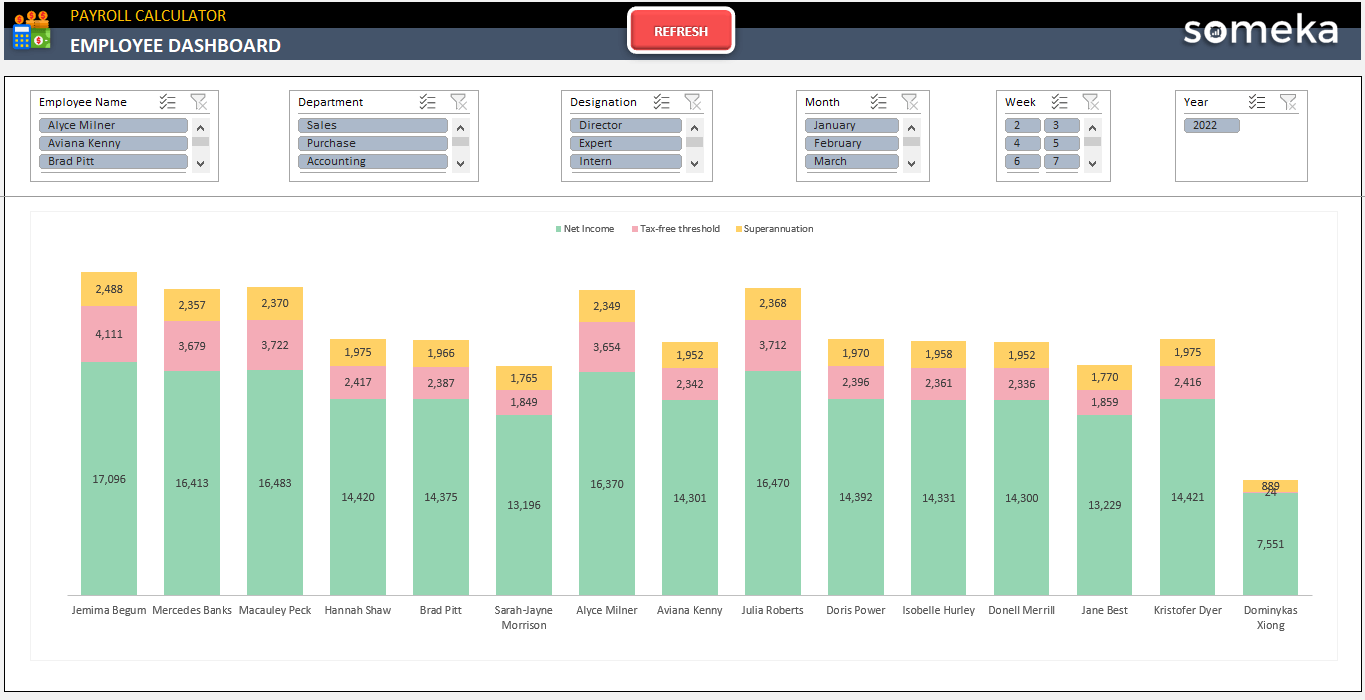Toggle 2022 in the Year slicer
The width and height of the screenshot is (1365, 700).
coord(1211,124)
